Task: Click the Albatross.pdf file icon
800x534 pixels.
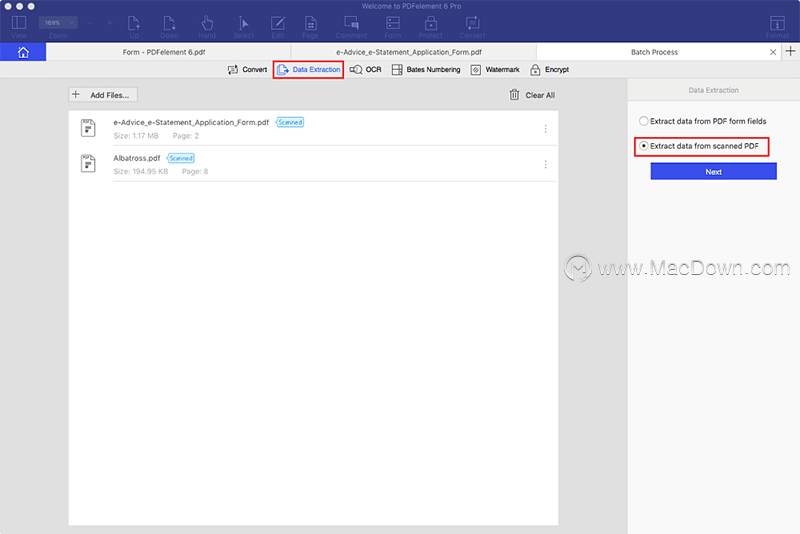Action: pyautogui.click(x=88, y=163)
